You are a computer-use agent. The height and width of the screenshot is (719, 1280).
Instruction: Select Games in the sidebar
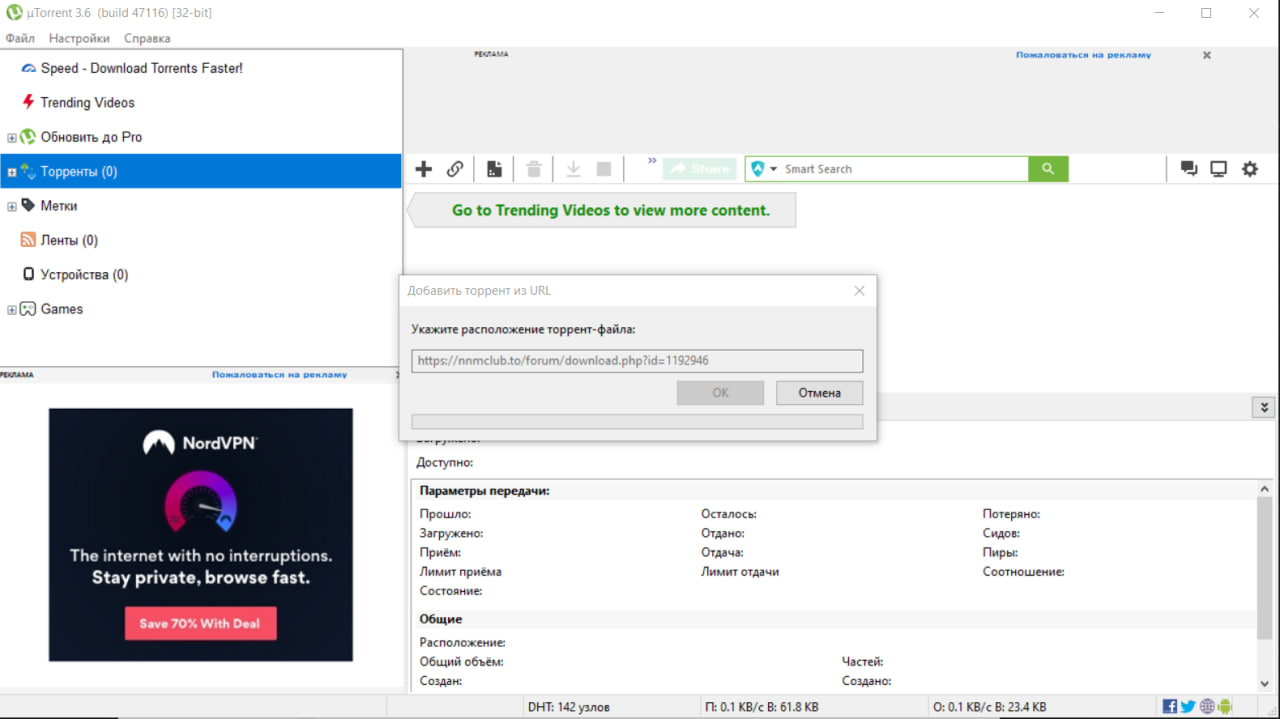tap(62, 309)
